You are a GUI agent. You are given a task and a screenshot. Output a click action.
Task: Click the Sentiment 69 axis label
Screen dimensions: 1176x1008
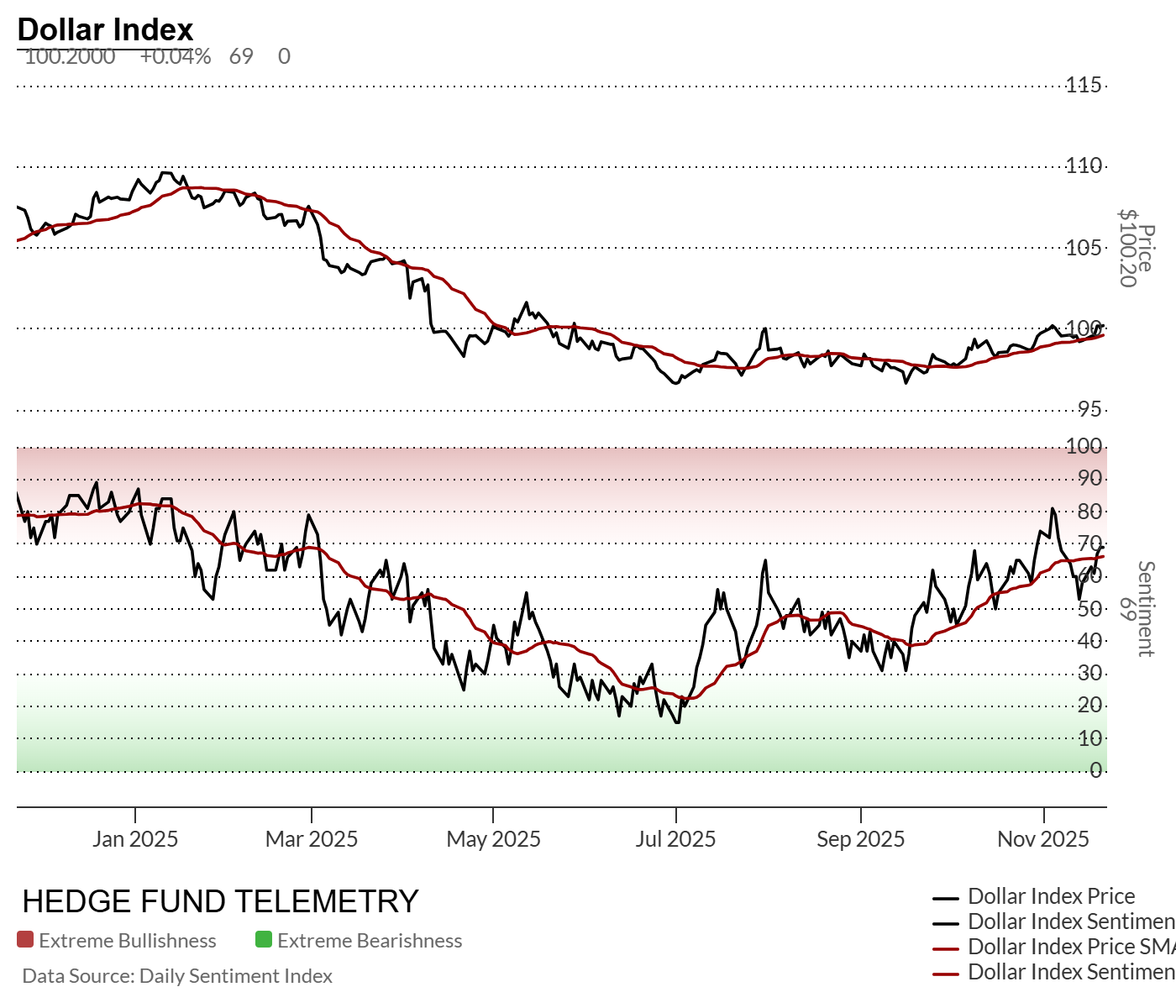coord(1137,609)
